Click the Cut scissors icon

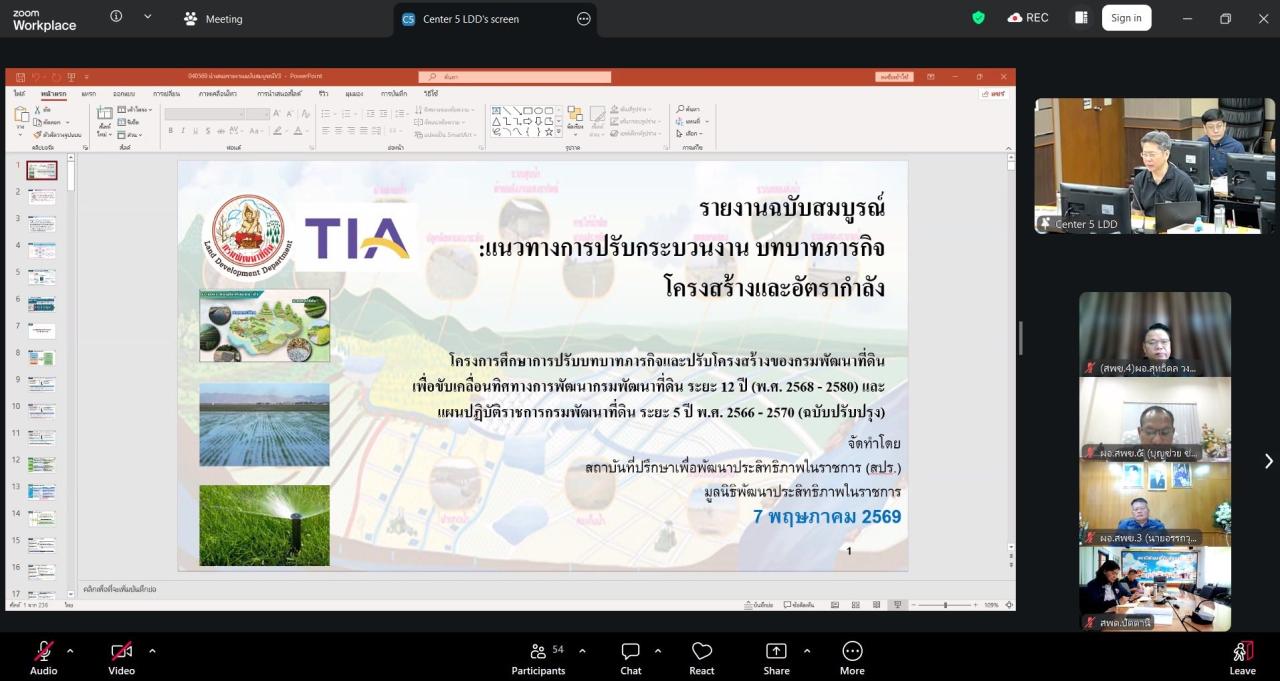(38, 109)
